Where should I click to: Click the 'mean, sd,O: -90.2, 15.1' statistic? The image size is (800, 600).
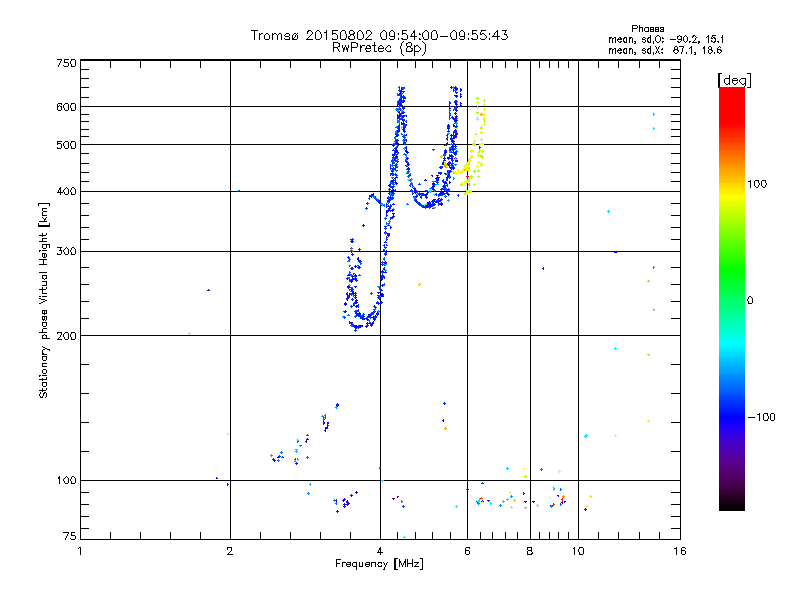coord(666,39)
